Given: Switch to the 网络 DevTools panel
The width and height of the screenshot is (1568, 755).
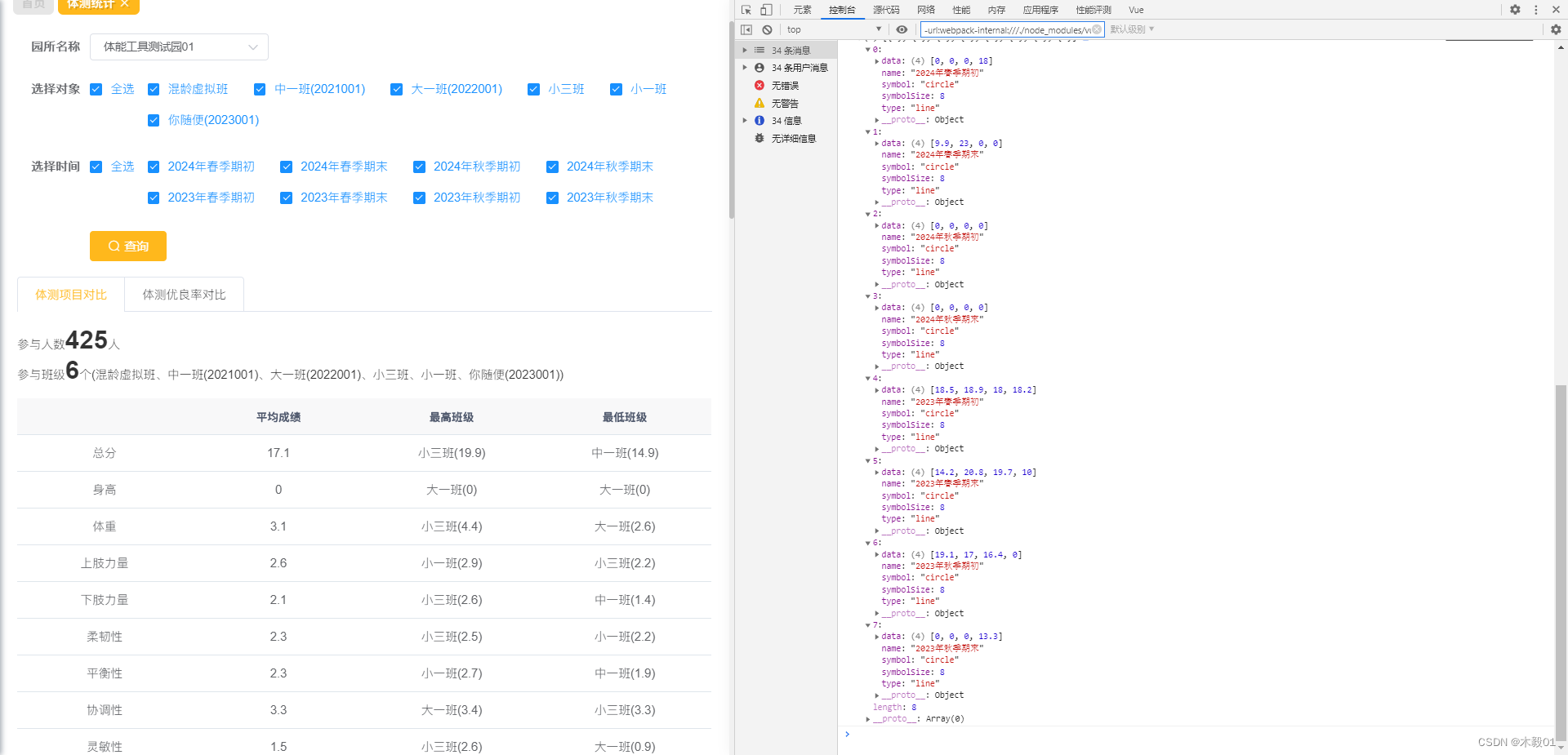Looking at the screenshot, I should [x=924, y=9].
